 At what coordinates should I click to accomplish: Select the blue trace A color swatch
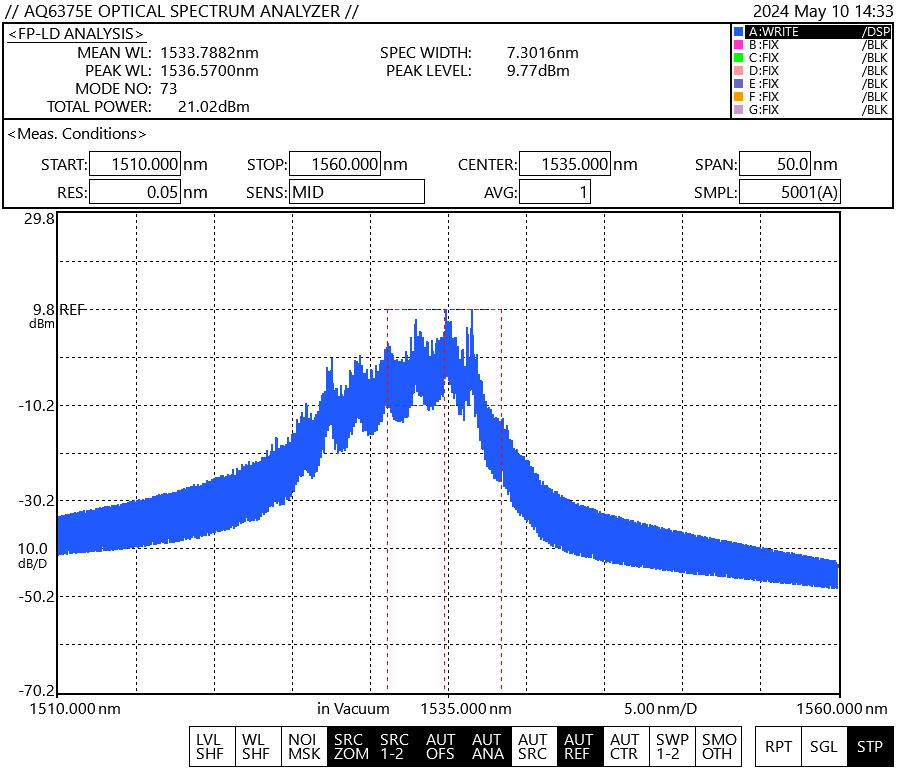tap(738, 32)
